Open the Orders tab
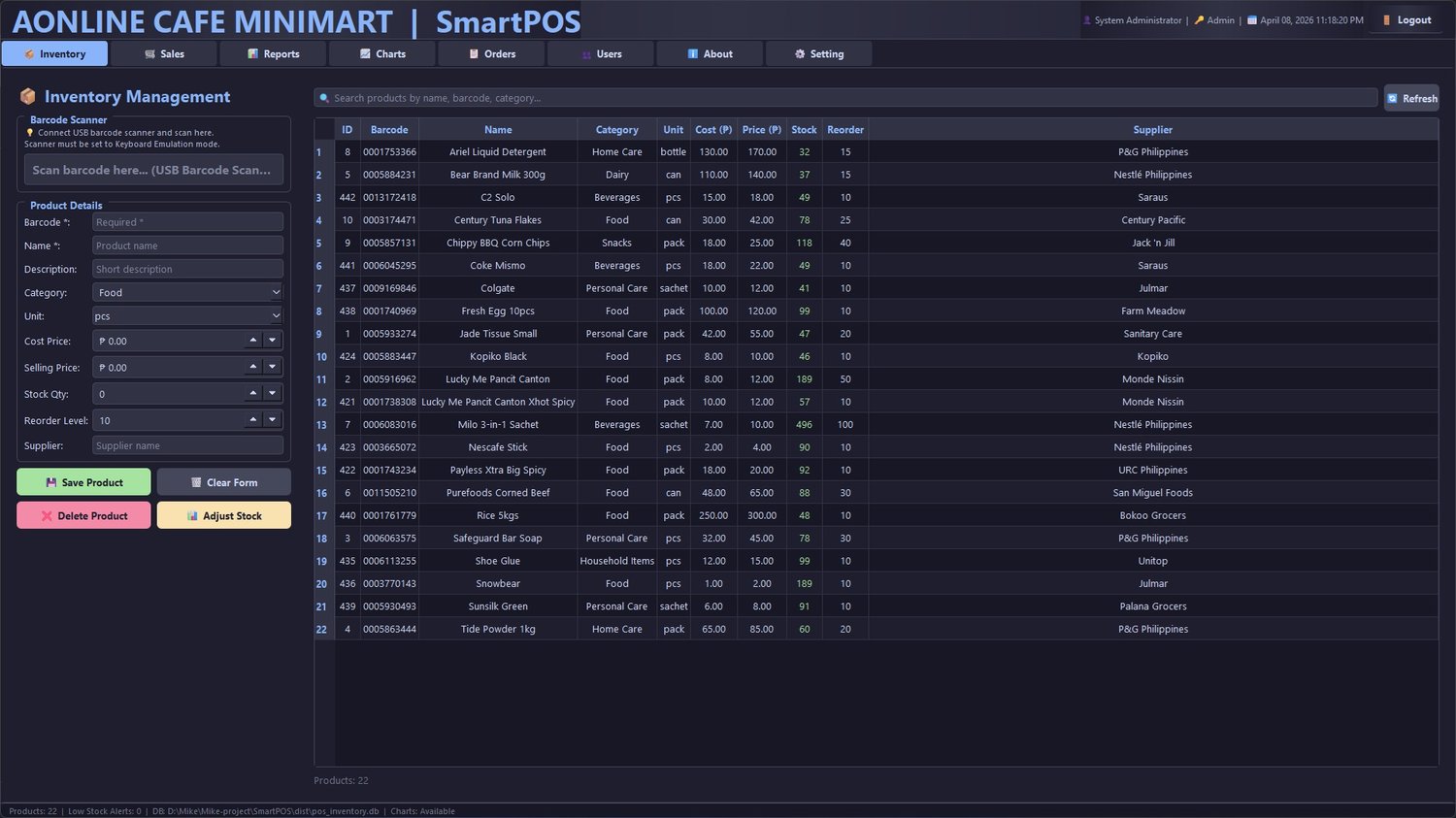 [x=491, y=53]
